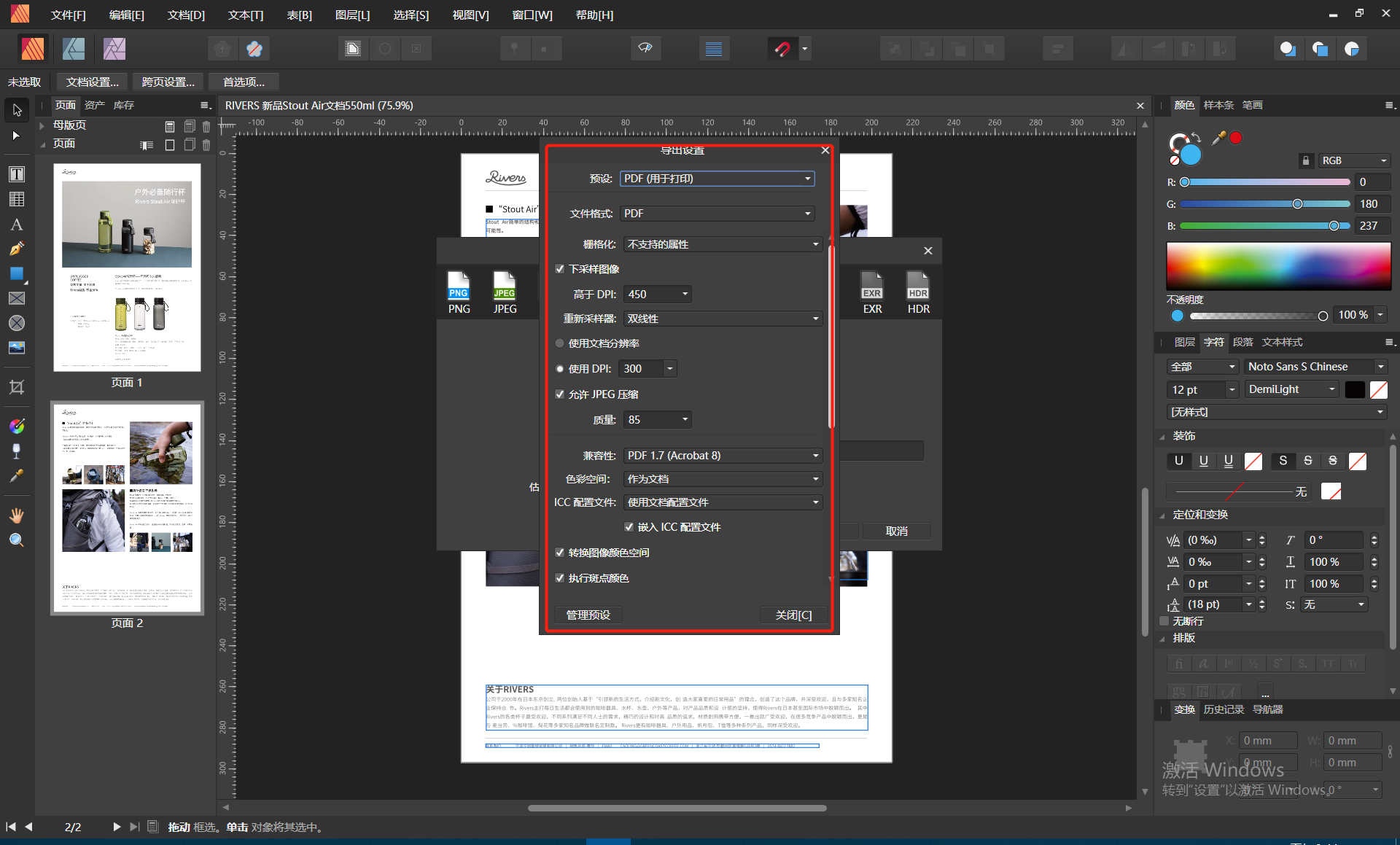Open the 兼容性 PDF version dropdown
Viewport: 1400px width, 845px height.
[x=723, y=456]
